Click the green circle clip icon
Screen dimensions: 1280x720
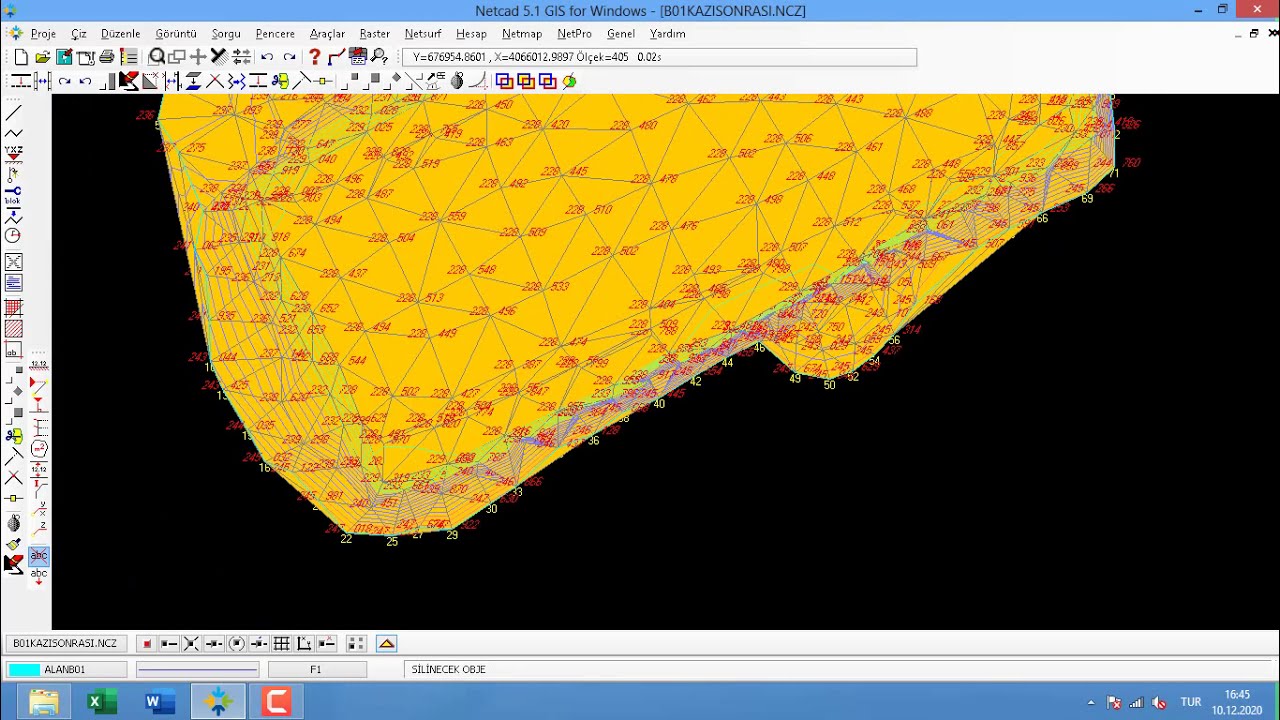click(x=569, y=81)
